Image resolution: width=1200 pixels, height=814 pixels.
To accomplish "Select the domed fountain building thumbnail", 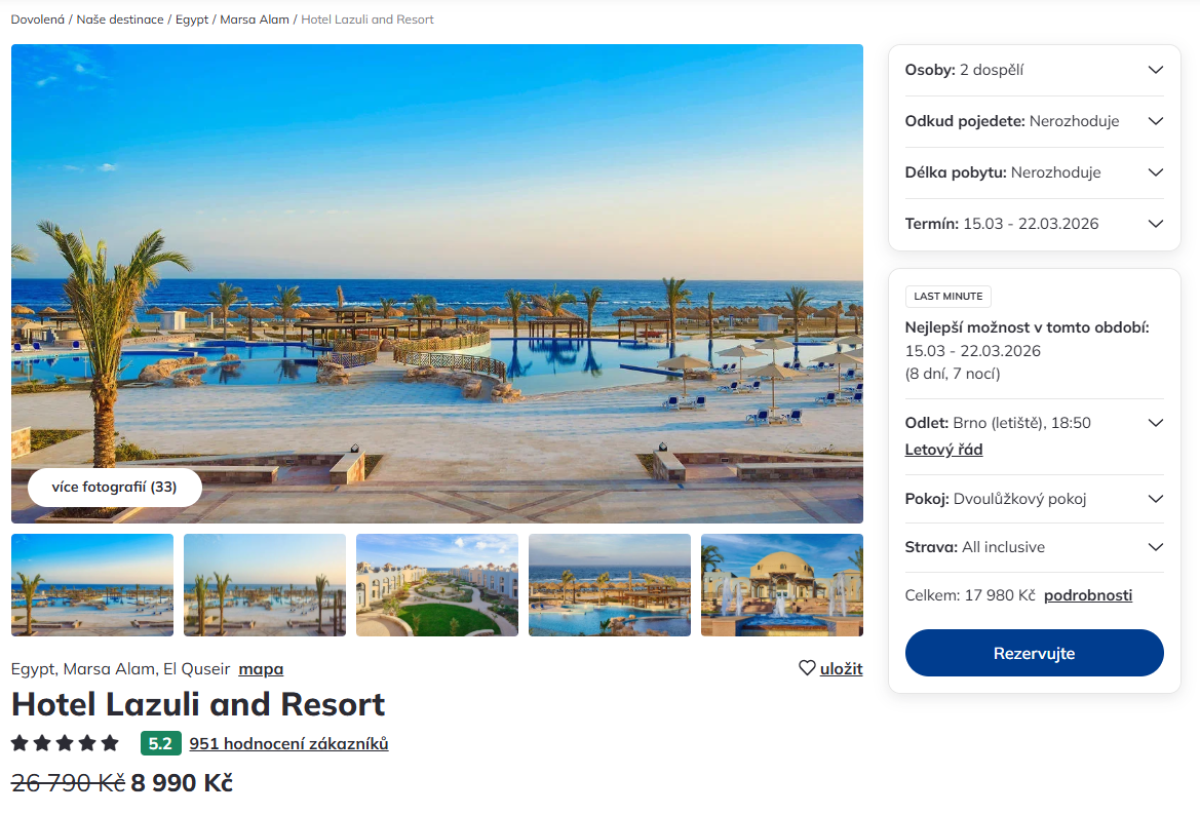I will [x=782, y=585].
